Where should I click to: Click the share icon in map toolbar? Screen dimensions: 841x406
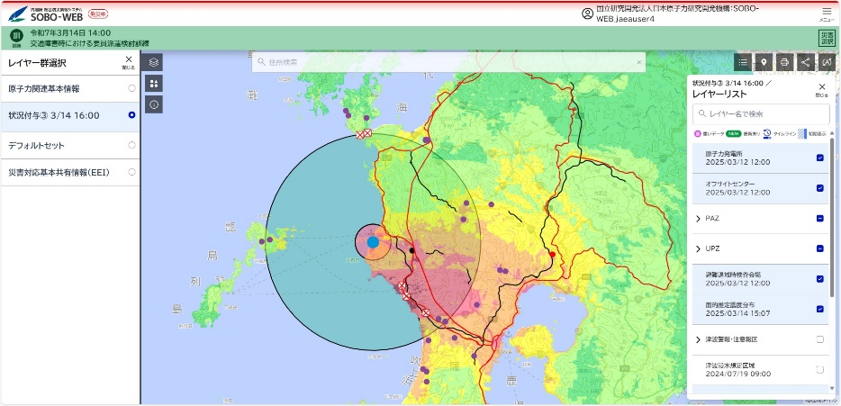[806, 62]
